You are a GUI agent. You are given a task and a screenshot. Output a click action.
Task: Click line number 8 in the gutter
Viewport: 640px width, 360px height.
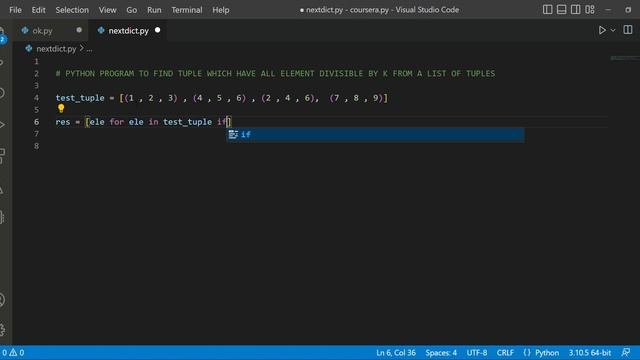[36, 146]
